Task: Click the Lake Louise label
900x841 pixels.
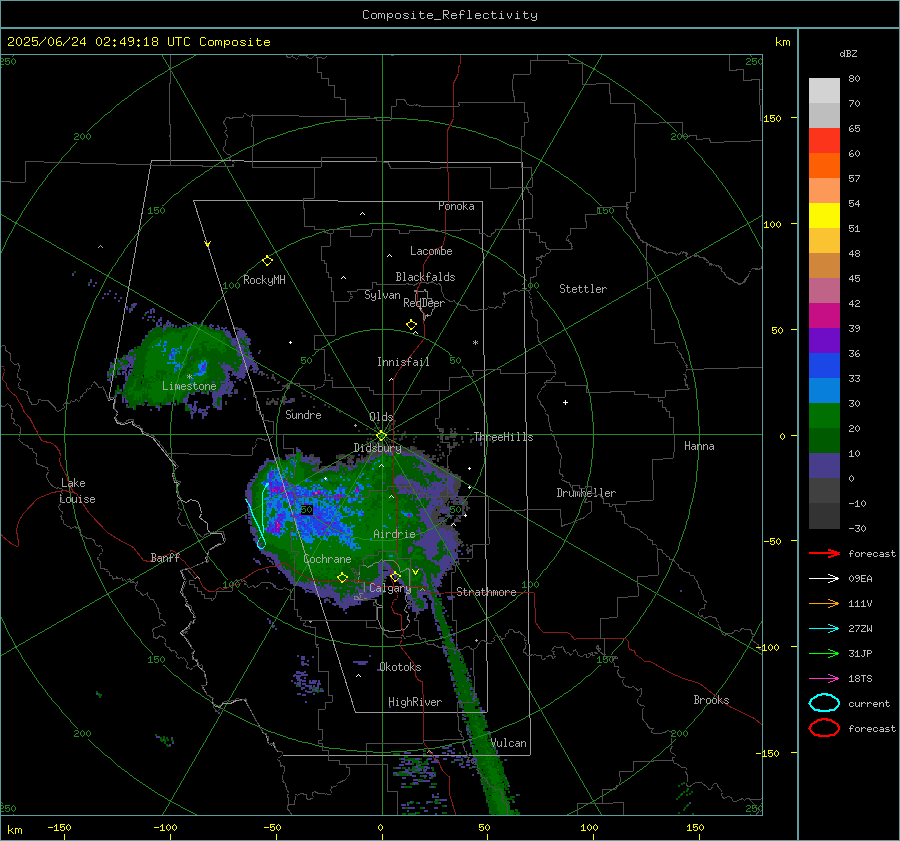Action: click(x=78, y=491)
